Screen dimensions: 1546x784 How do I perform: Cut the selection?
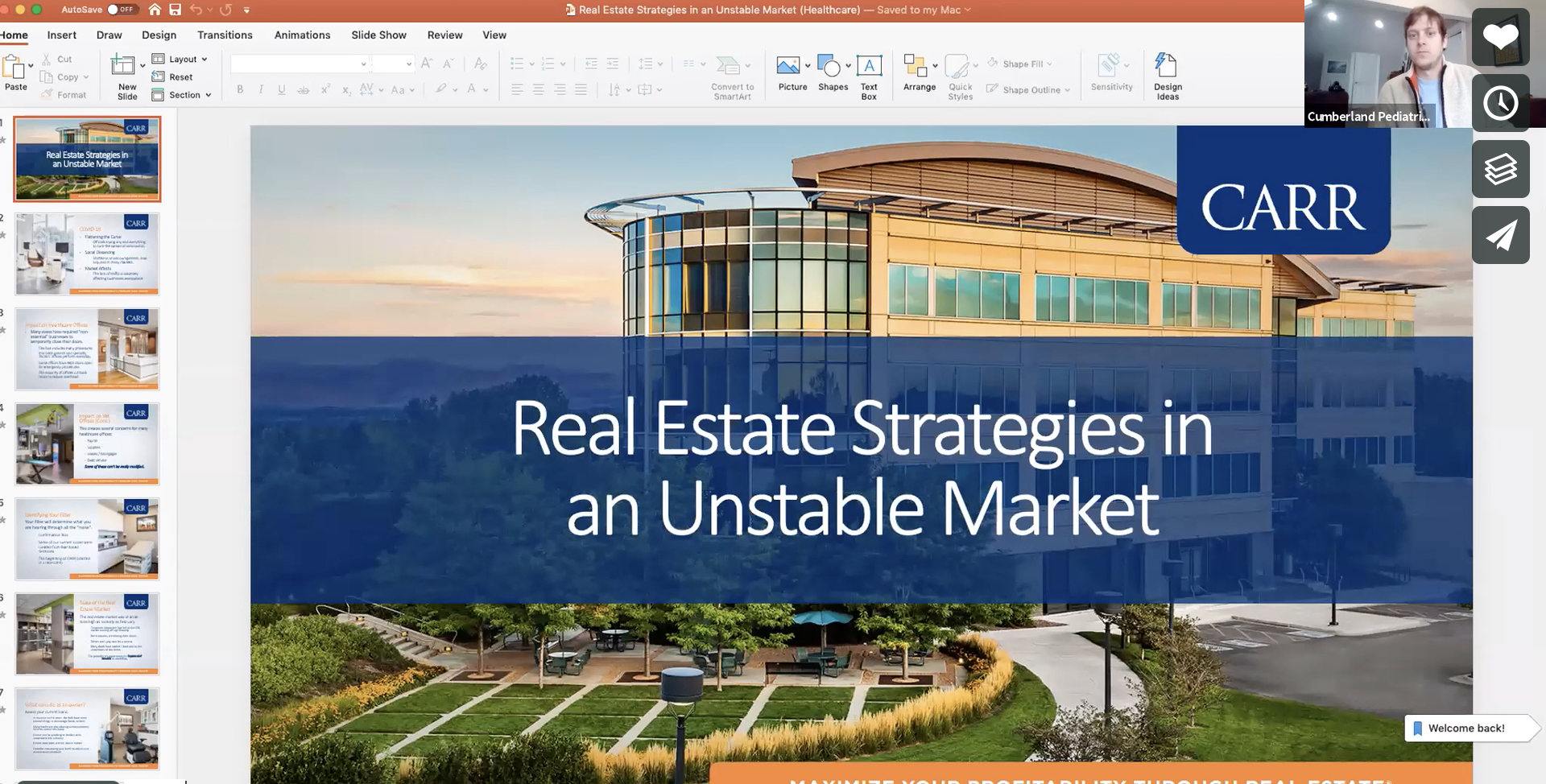(x=57, y=59)
